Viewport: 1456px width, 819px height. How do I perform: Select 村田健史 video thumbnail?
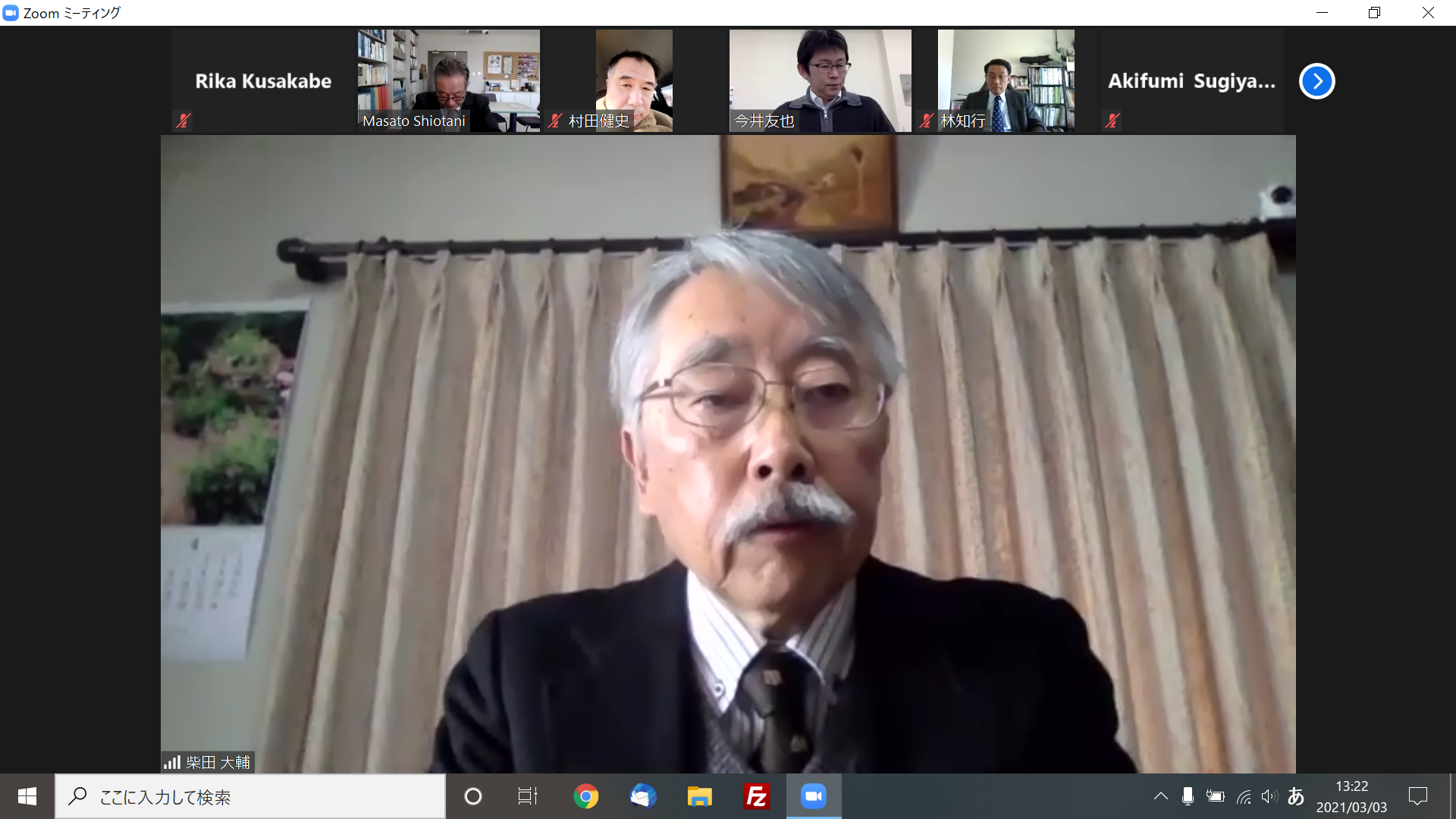click(634, 81)
